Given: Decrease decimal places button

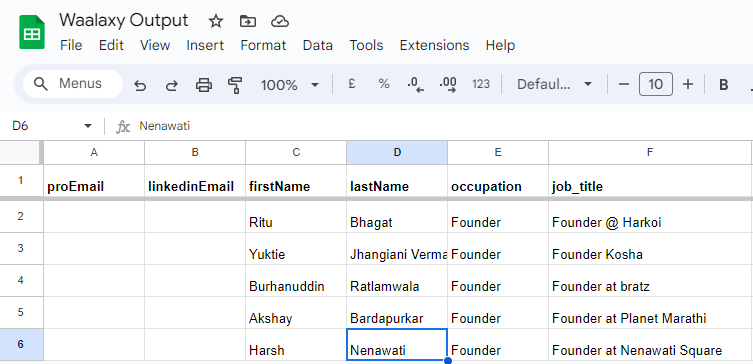Looking at the screenshot, I should [x=415, y=85].
